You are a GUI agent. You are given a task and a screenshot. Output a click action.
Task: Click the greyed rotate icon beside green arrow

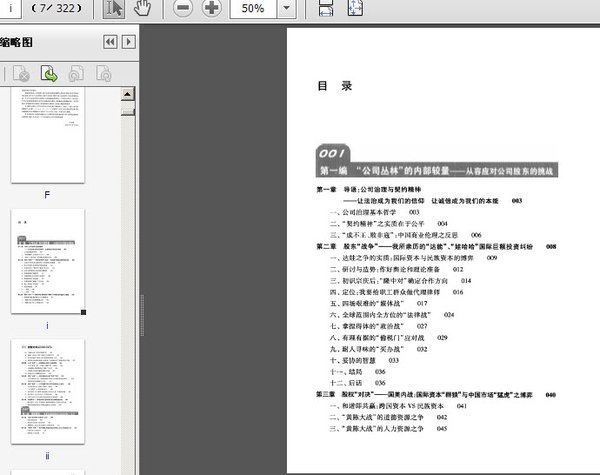point(76,73)
